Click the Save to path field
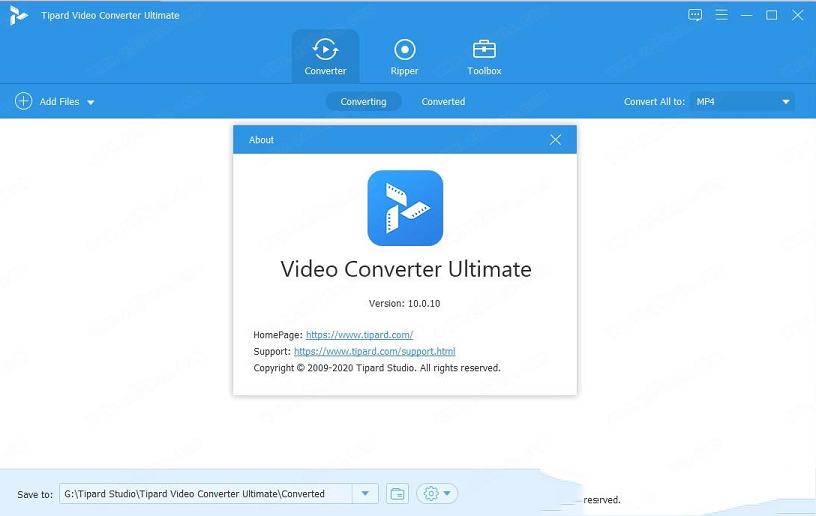Viewport: 816px width, 516px height. click(x=205, y=493)
